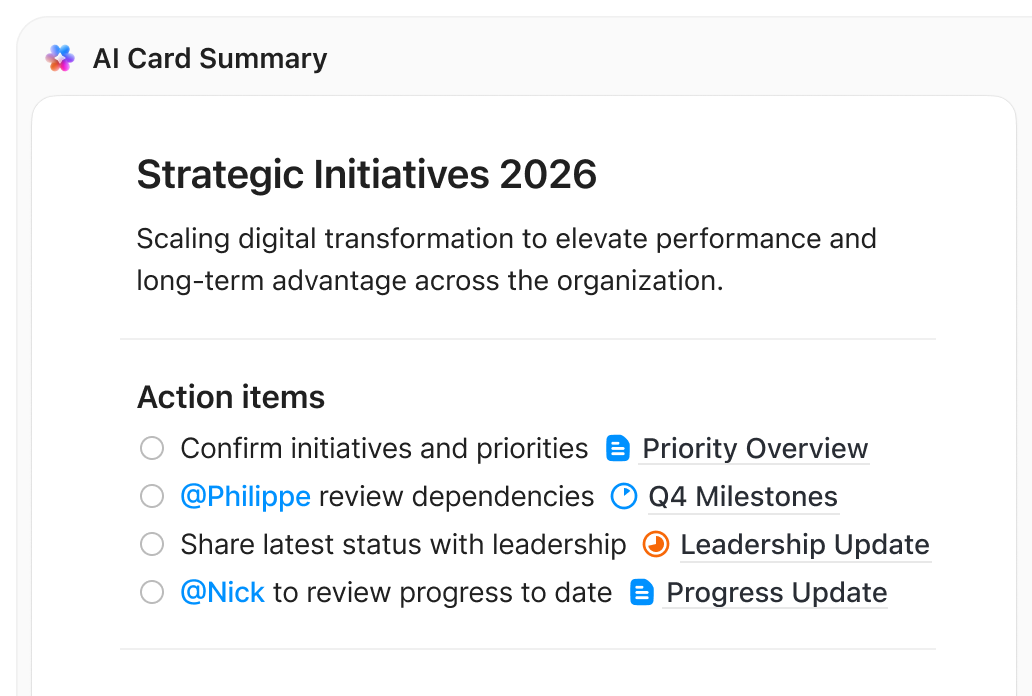Click the circular progress indicator beside Leadership Update
The height and width of the screenshot is (696, 1032).
655,544
